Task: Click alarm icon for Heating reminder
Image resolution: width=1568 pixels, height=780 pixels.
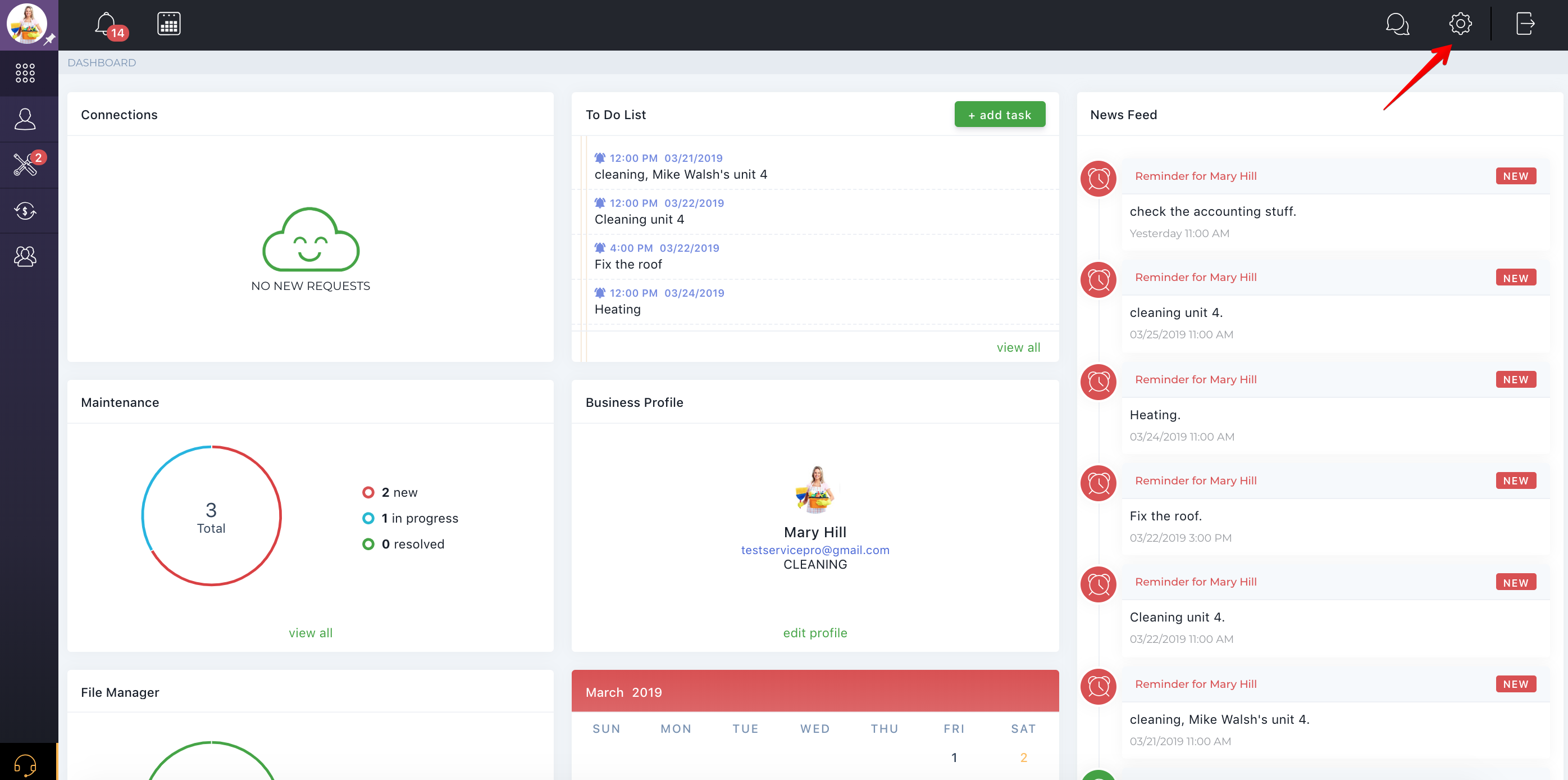Action: tap(1098, 382)
